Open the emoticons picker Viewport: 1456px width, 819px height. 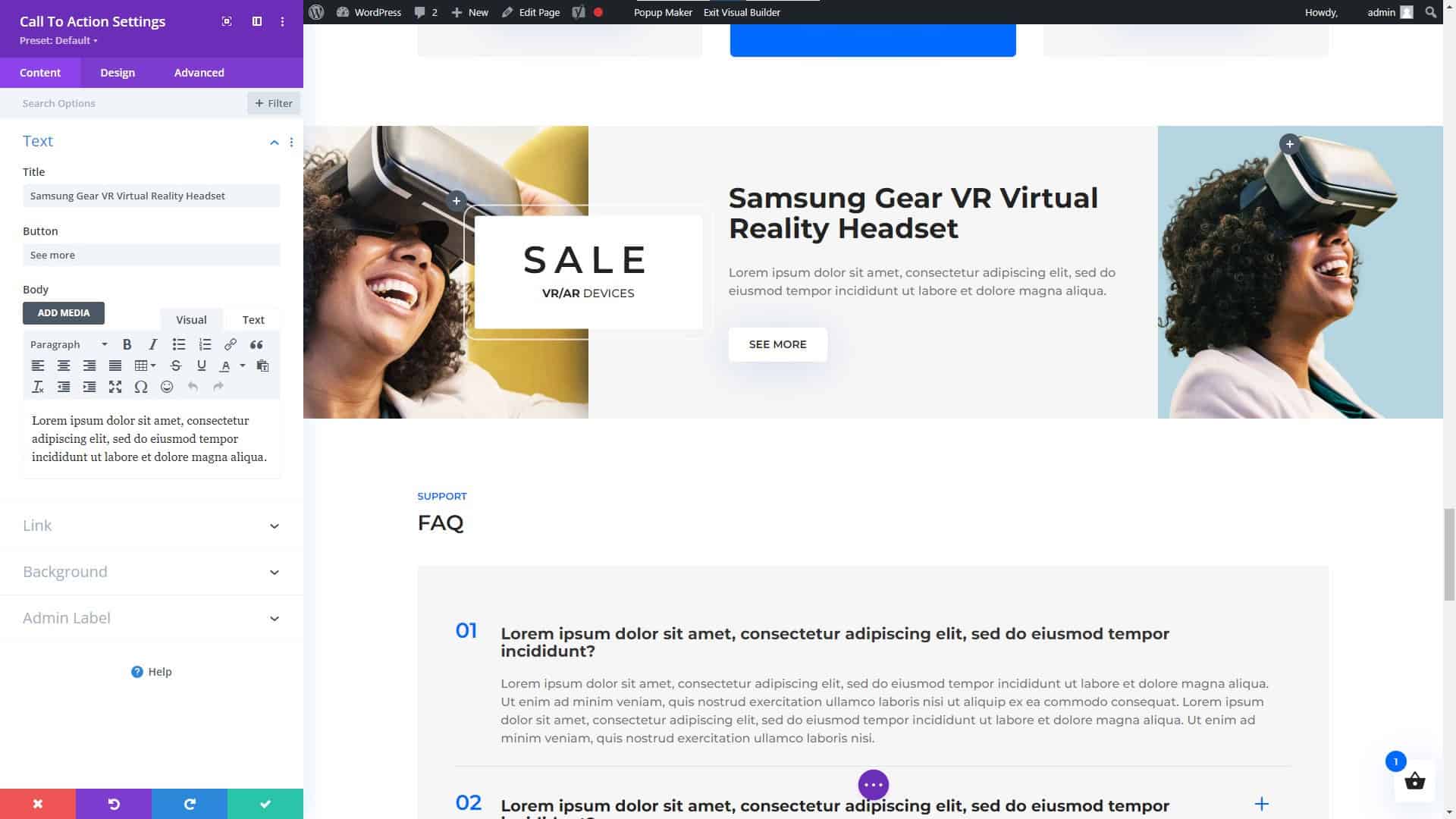167,387
